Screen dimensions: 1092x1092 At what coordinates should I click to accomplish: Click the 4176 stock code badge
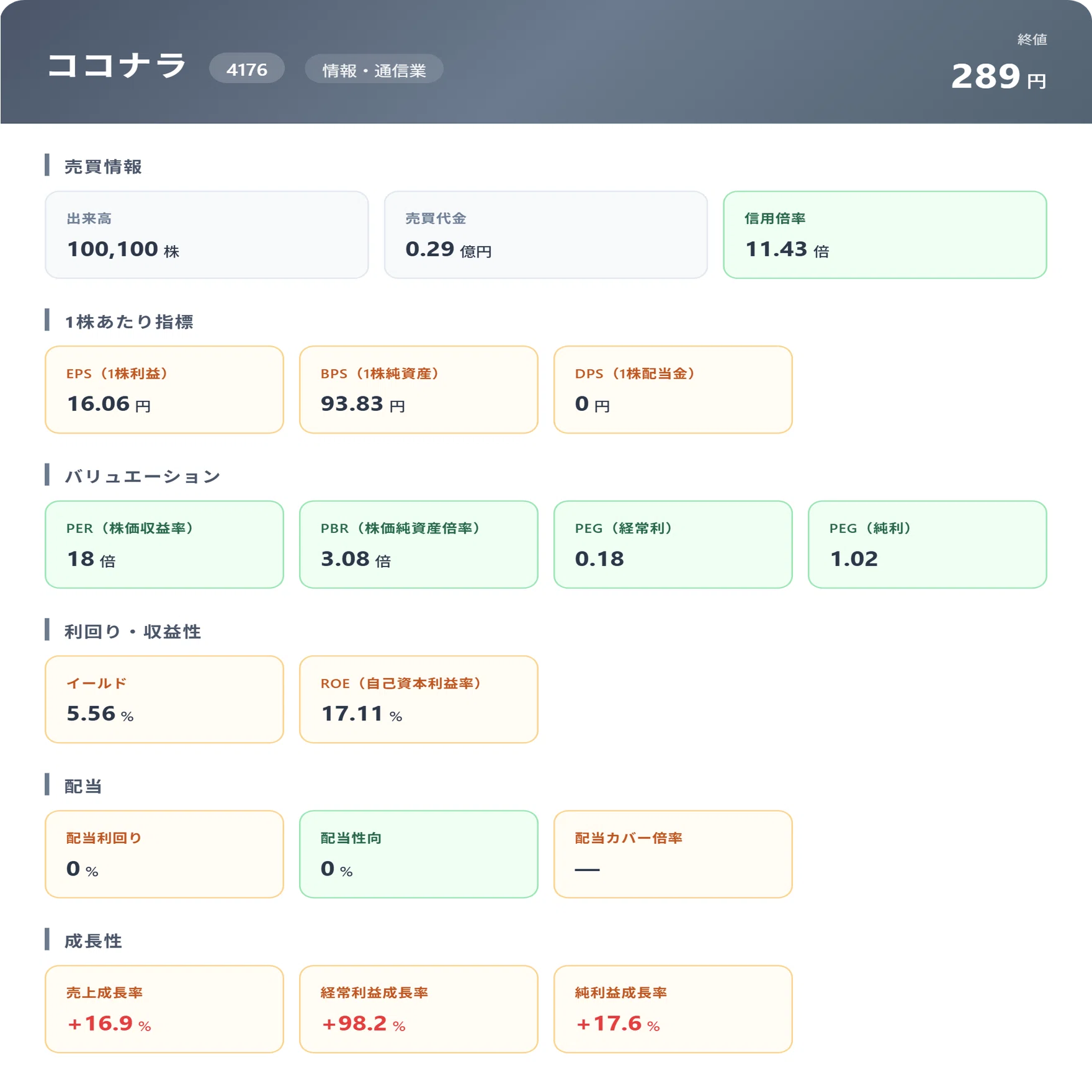[x=247, y=69]
